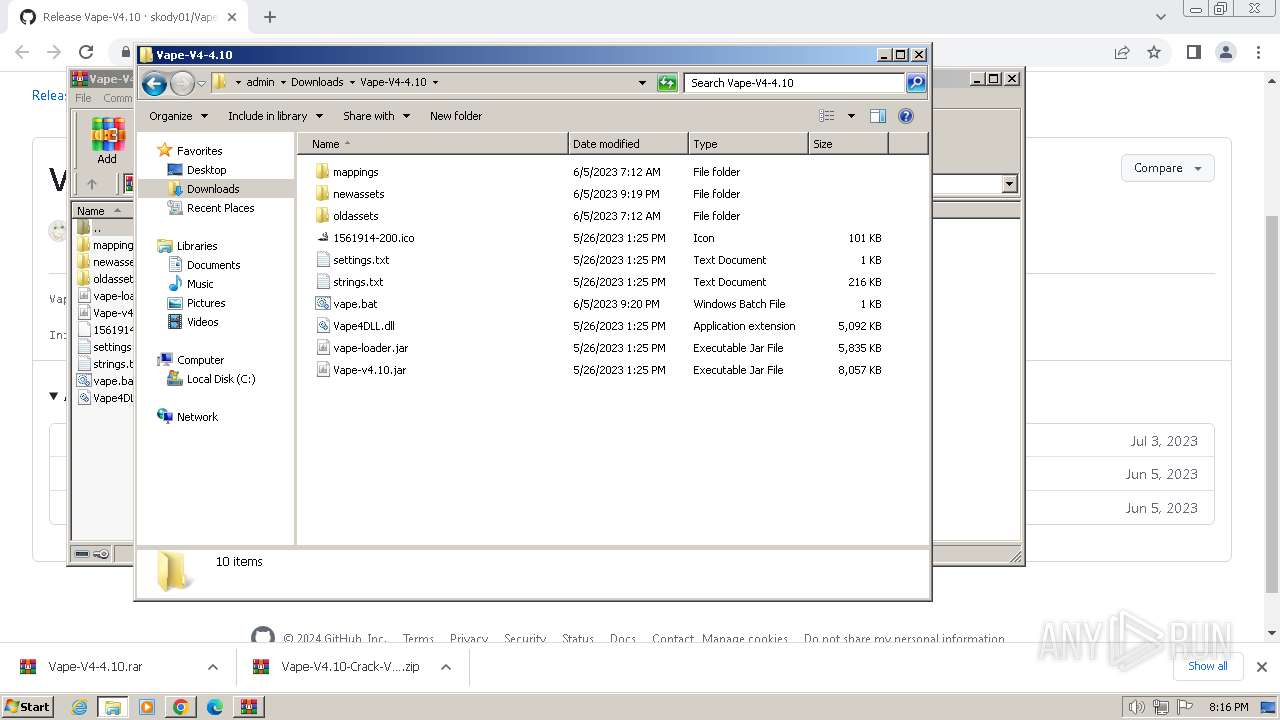The image size is (1280, 720).
Task: Open the Security footer link
Action: tap(525, 639)
